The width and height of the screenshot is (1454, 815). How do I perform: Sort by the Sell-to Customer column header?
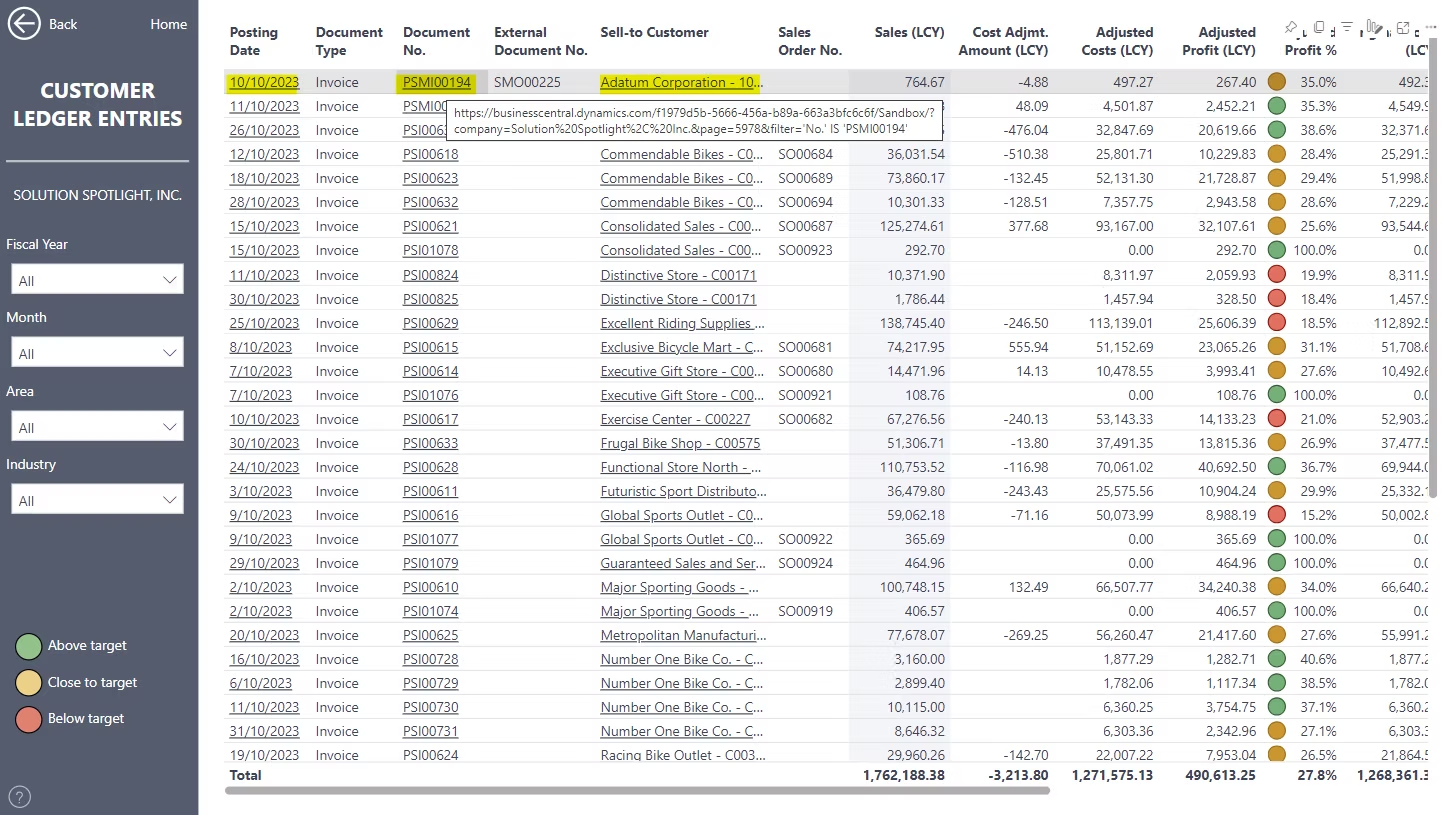655,32
